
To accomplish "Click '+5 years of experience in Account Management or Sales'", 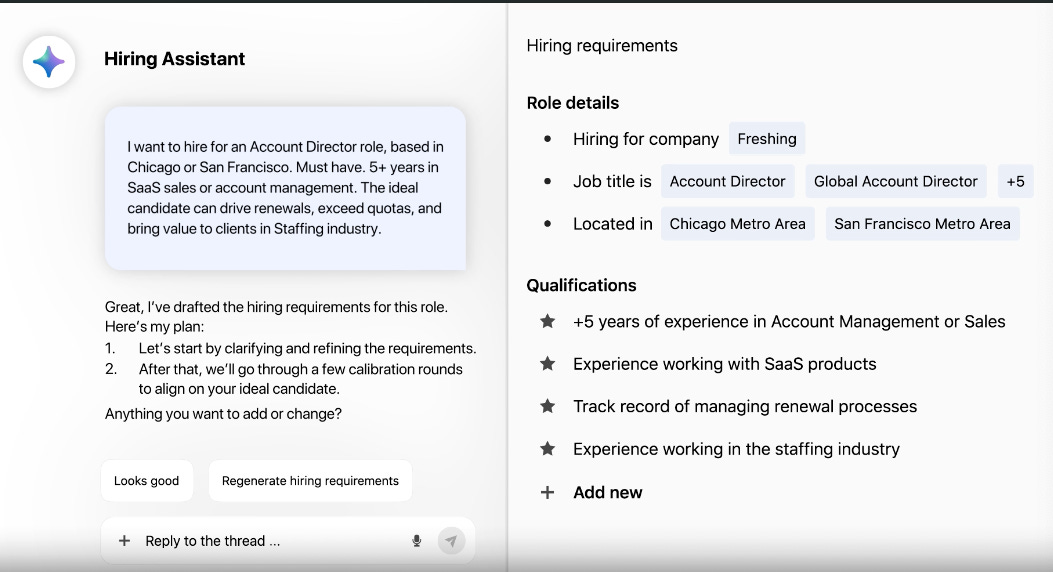I will pos(789,322).
